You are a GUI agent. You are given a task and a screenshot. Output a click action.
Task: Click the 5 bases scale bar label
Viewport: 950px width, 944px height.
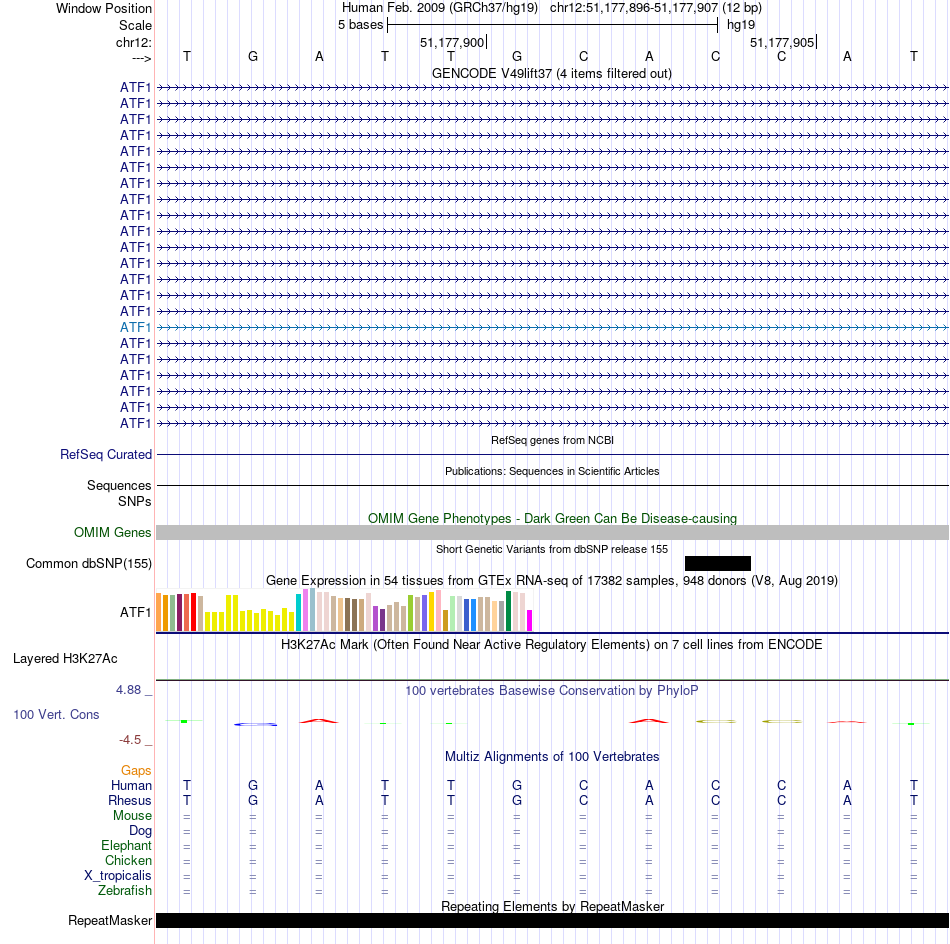pos(360,25)
